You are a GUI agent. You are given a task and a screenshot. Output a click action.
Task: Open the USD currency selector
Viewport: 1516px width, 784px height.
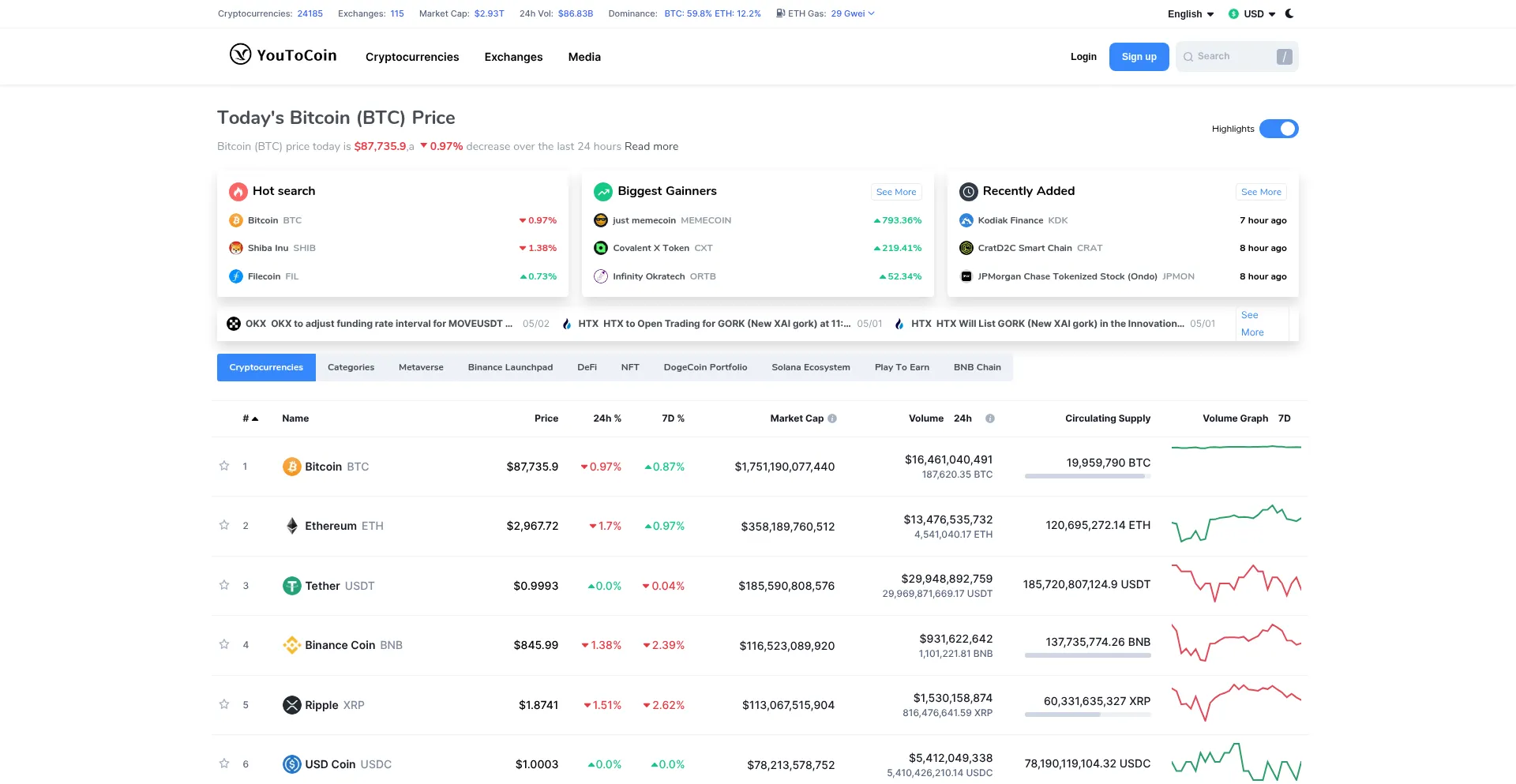click(1251, 13)
